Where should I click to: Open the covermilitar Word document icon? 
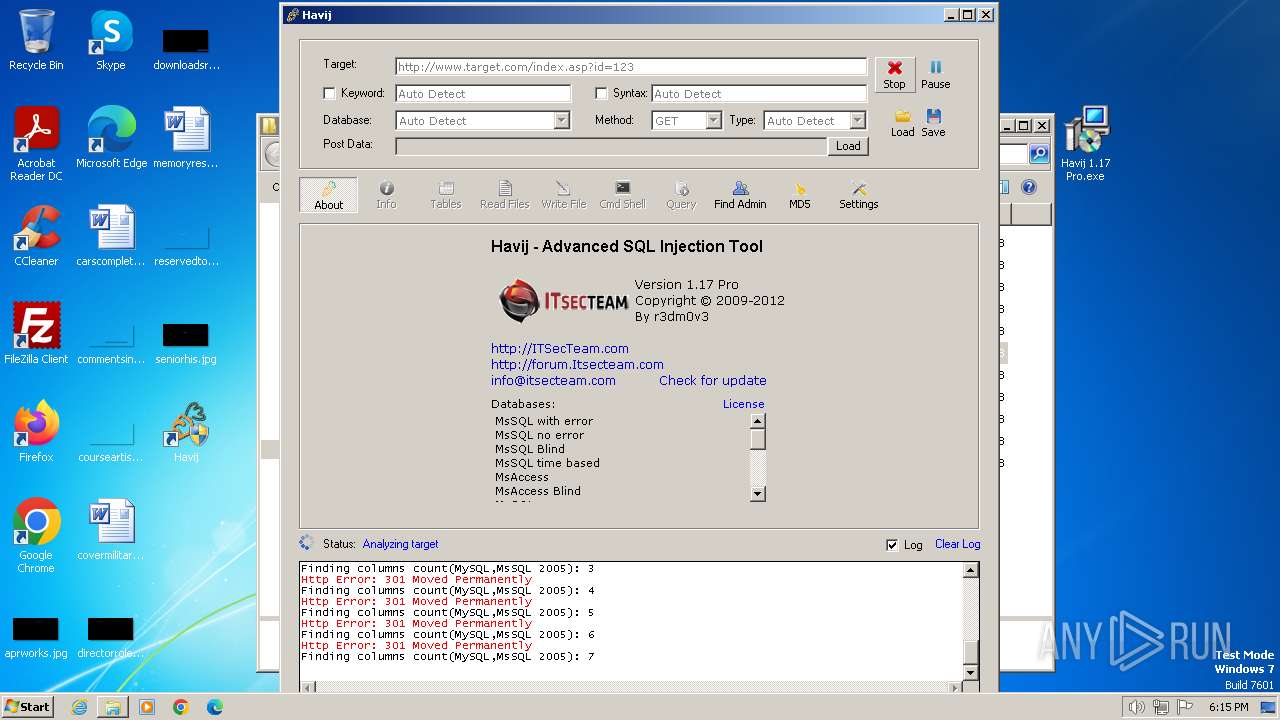[111, 530]
